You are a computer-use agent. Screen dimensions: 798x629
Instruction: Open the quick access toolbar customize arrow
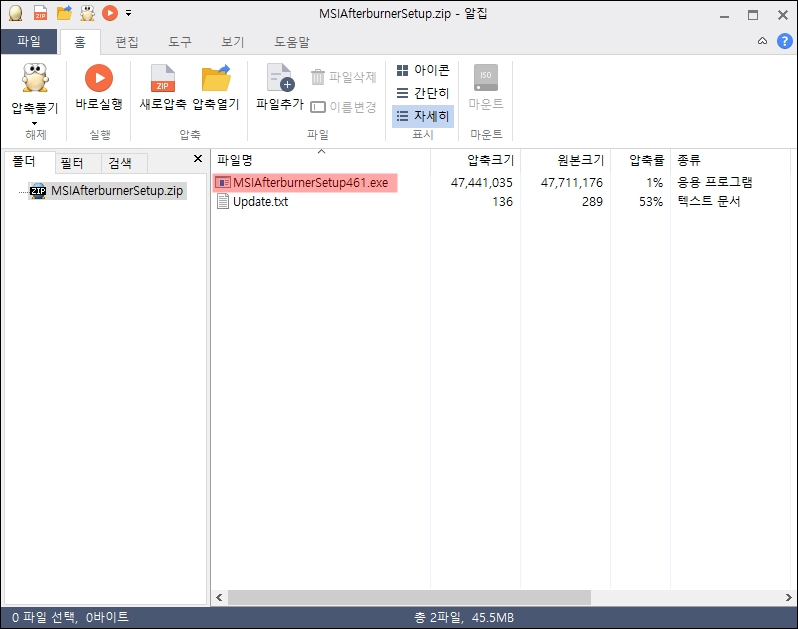tap(128, 14)
